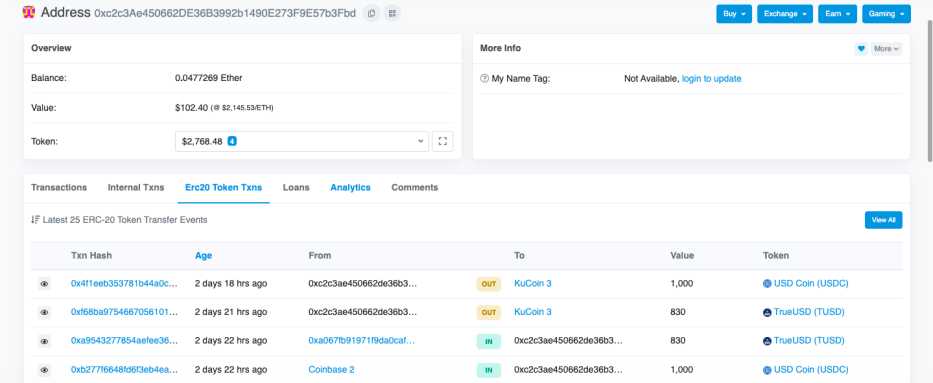This screenshot has width=933, height=383.
Task: Open the Analytics tab
Action: coord(350,187)
